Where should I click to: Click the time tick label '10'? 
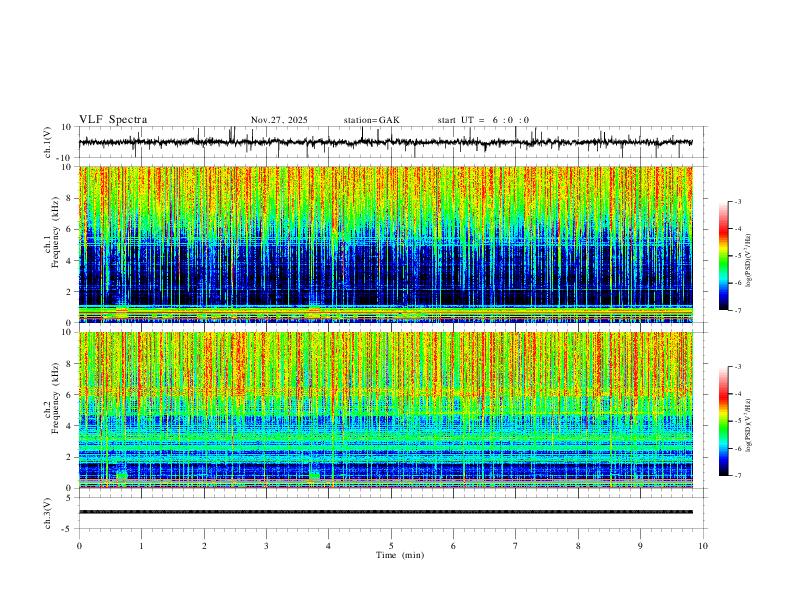[703, 546]
